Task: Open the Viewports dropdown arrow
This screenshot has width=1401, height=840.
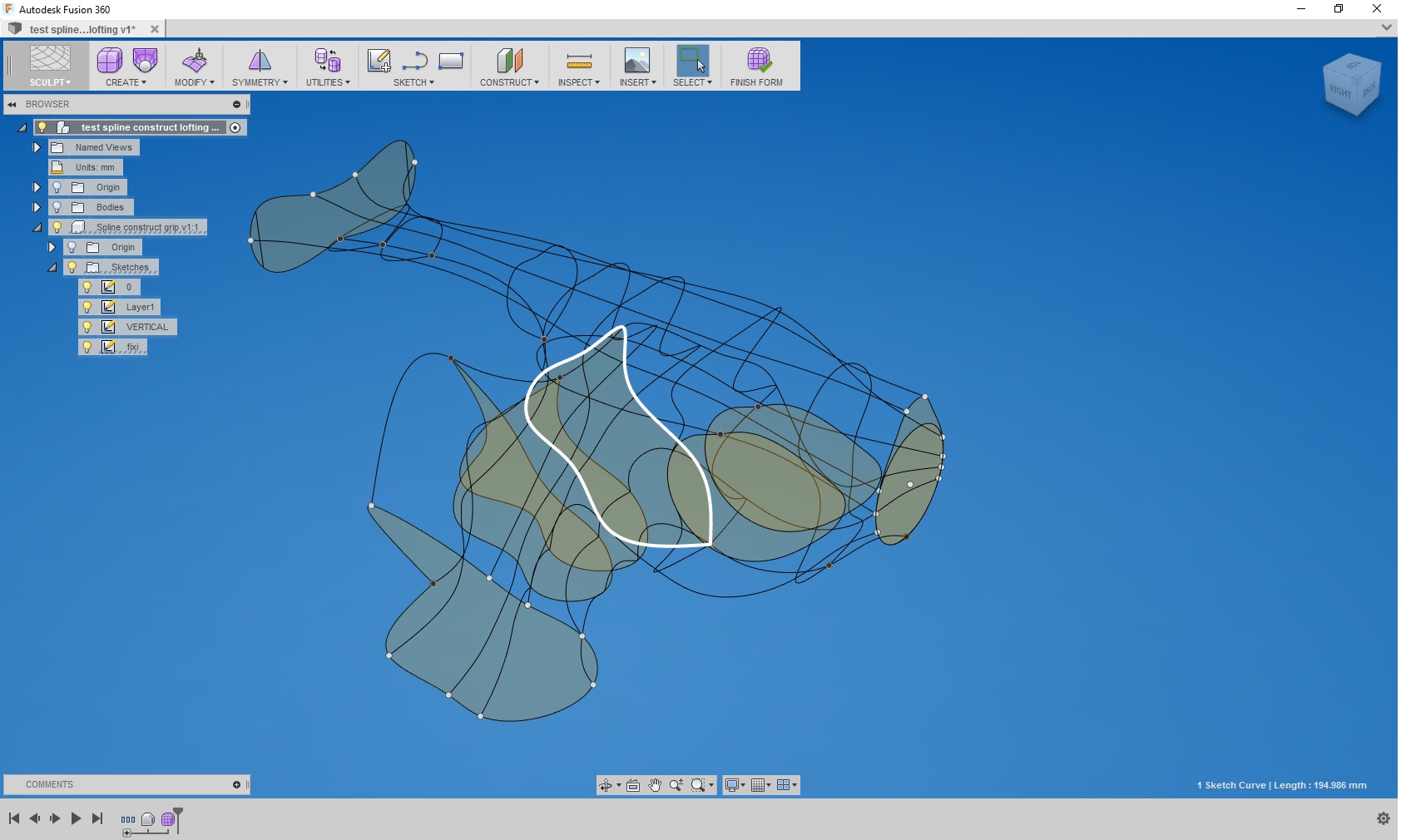Action: tap(795, 785)
